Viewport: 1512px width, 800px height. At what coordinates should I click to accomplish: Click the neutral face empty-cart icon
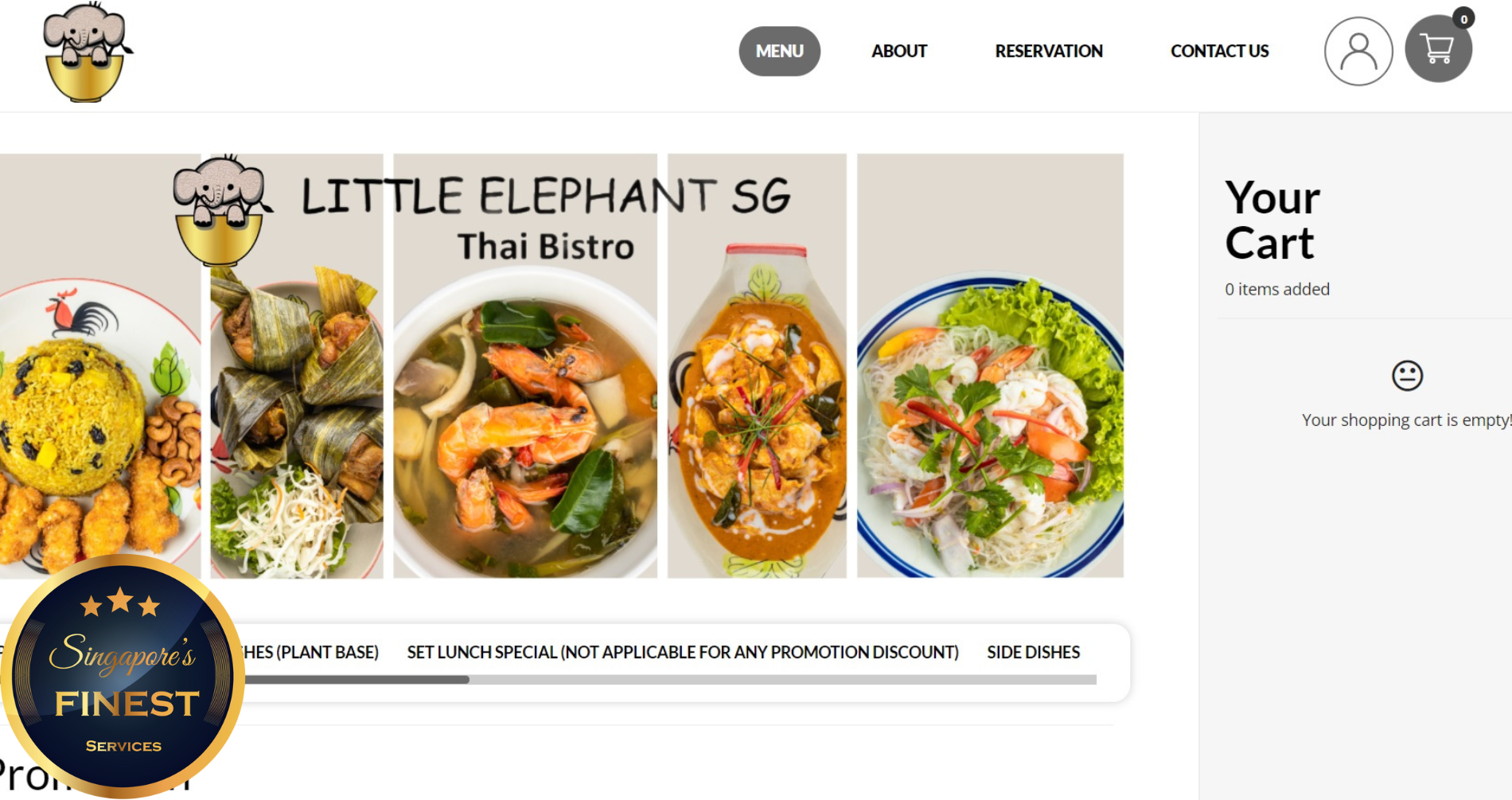[1407, 375]
